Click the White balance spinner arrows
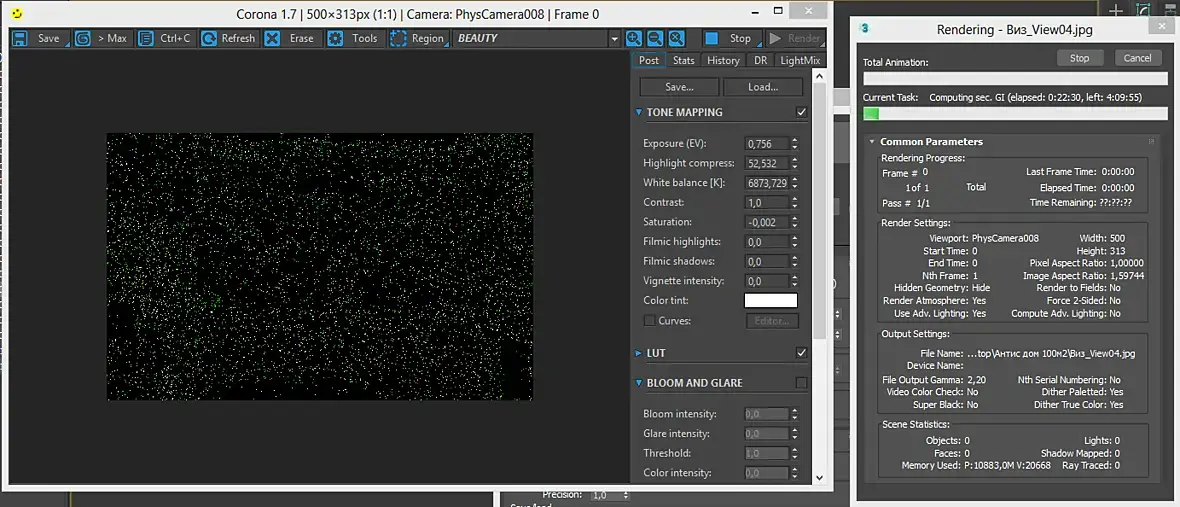 (x=795, y=183)
